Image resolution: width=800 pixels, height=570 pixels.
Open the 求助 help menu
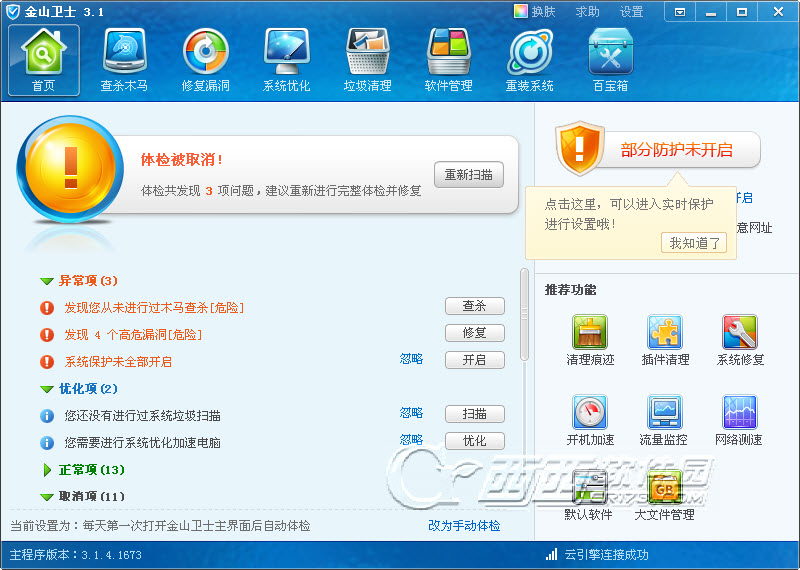coord(587,12)
